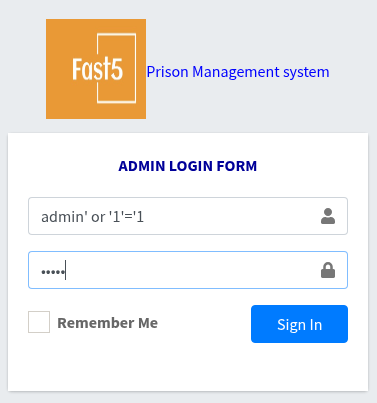
Task: Click the word Prison in the header link
Action: coord(167,72)
